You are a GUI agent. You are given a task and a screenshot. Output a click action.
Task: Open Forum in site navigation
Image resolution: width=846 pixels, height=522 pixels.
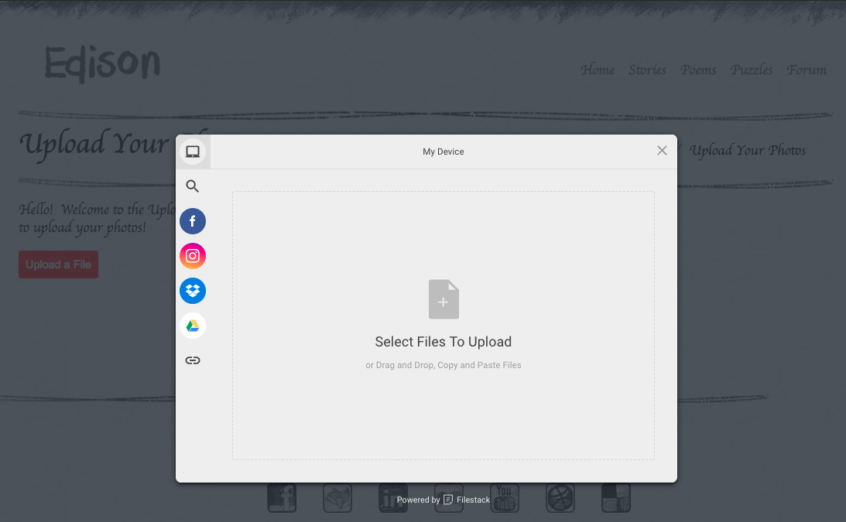click(806, 70)
